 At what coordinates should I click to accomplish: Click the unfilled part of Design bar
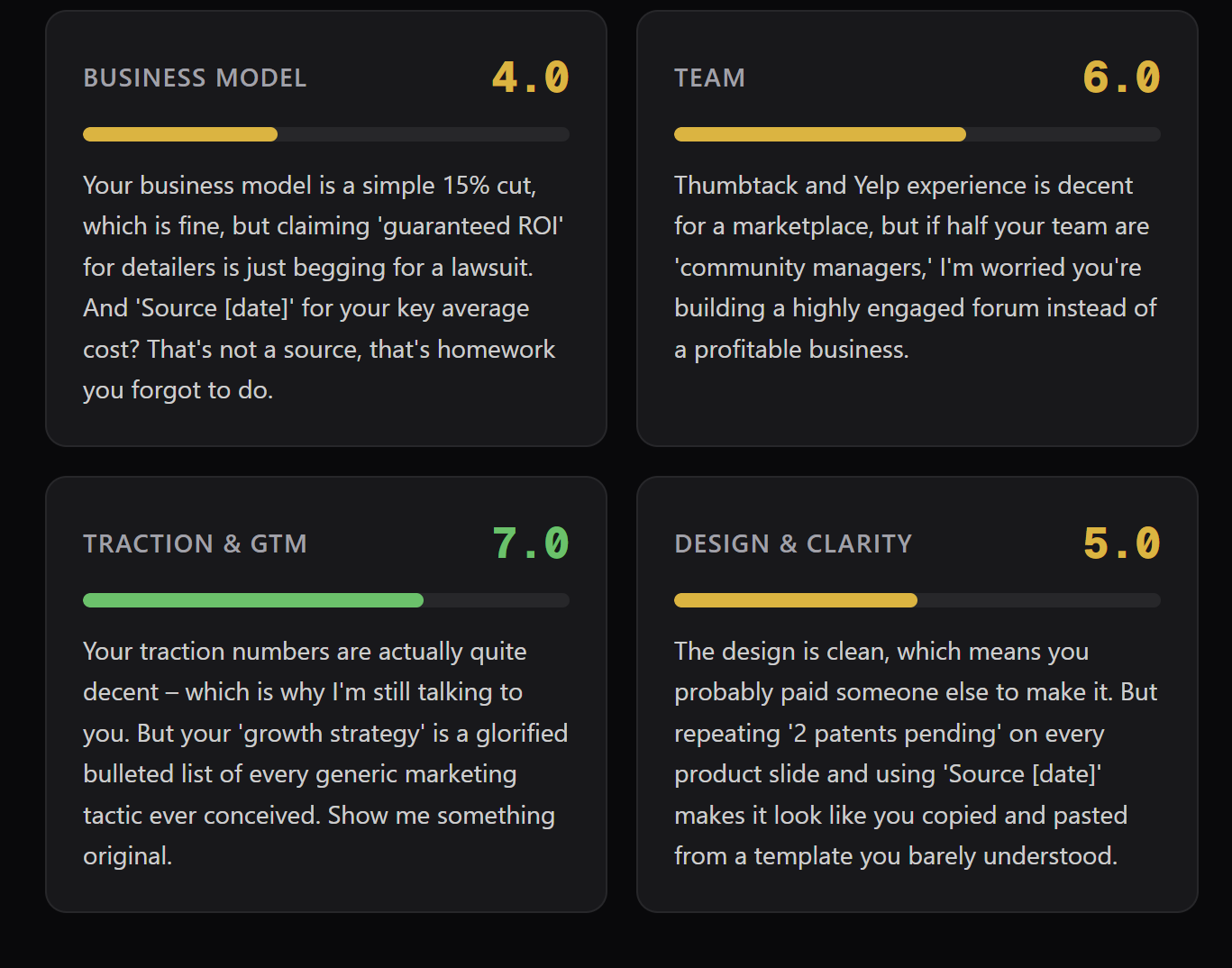[x=1039, y=600]
